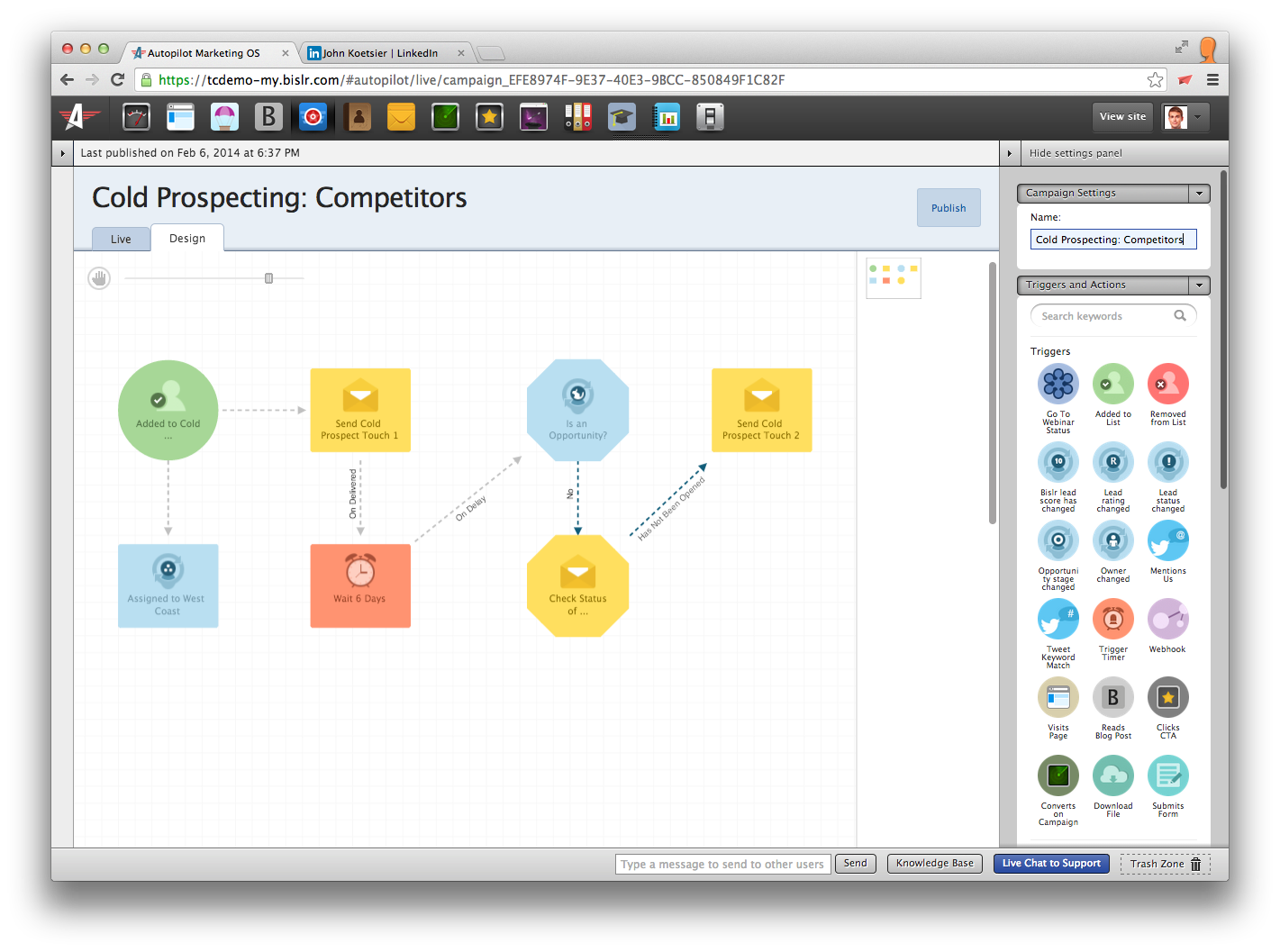Click the Visits Page trigger
1280x952 pixels.
pyautogui.click(x=1058, y=697)
